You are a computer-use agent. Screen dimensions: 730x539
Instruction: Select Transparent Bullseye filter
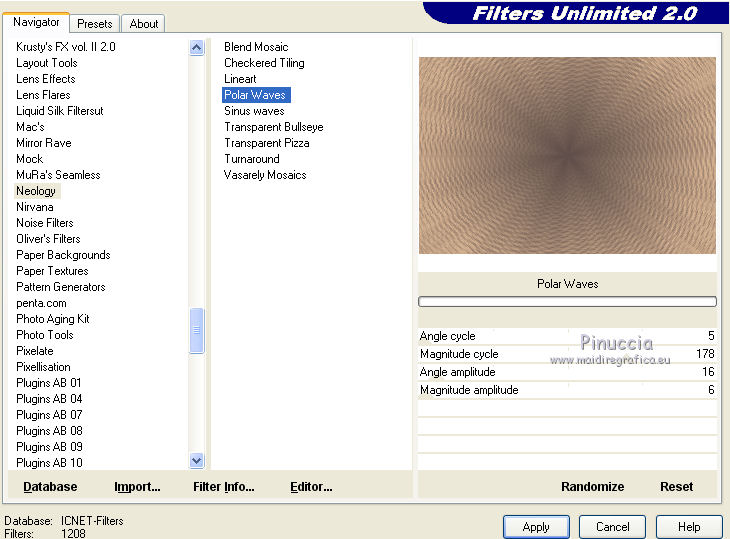click(x=274, y=127)
